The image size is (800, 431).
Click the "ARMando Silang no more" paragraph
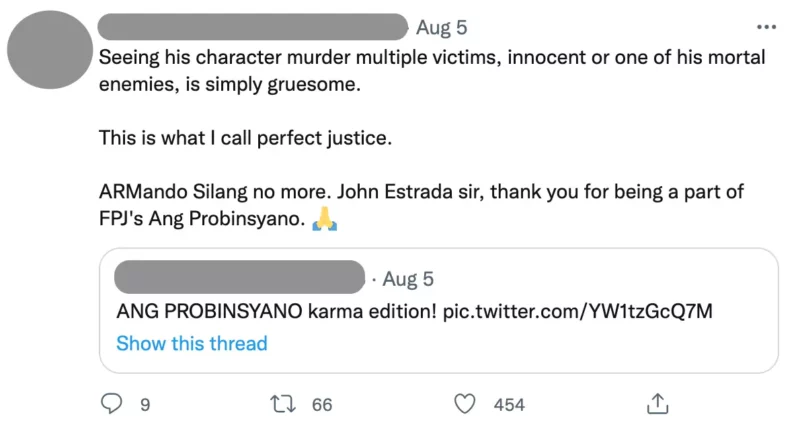(x=400, y=191)
